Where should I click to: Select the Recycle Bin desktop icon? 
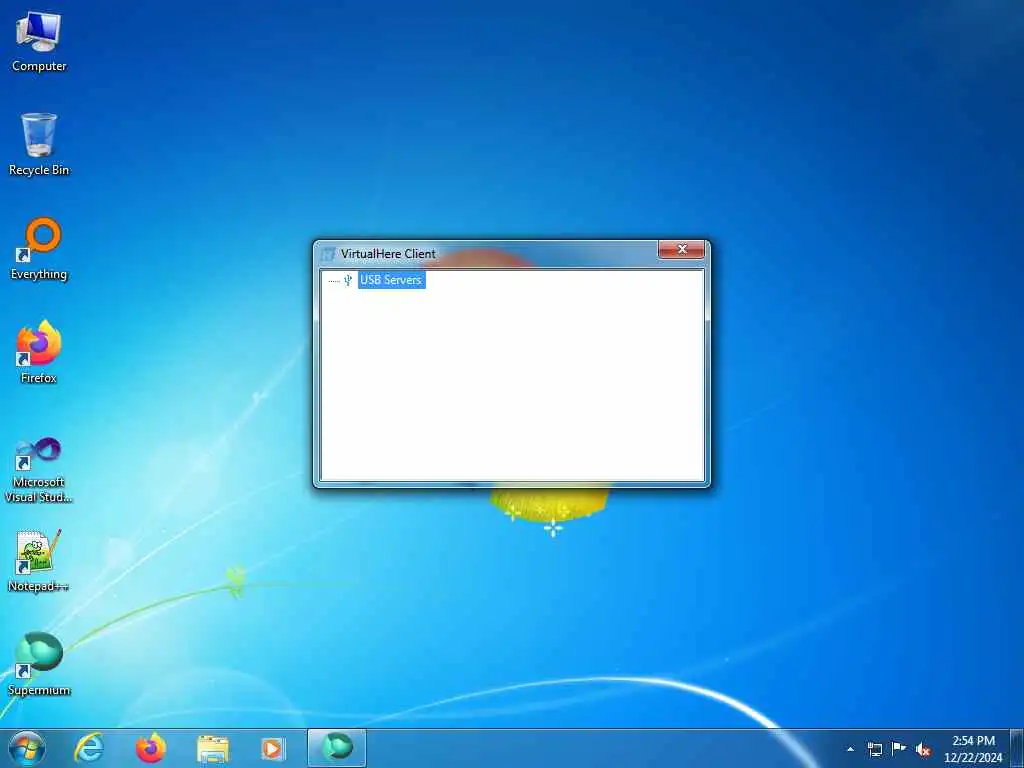tap(39, 145)
